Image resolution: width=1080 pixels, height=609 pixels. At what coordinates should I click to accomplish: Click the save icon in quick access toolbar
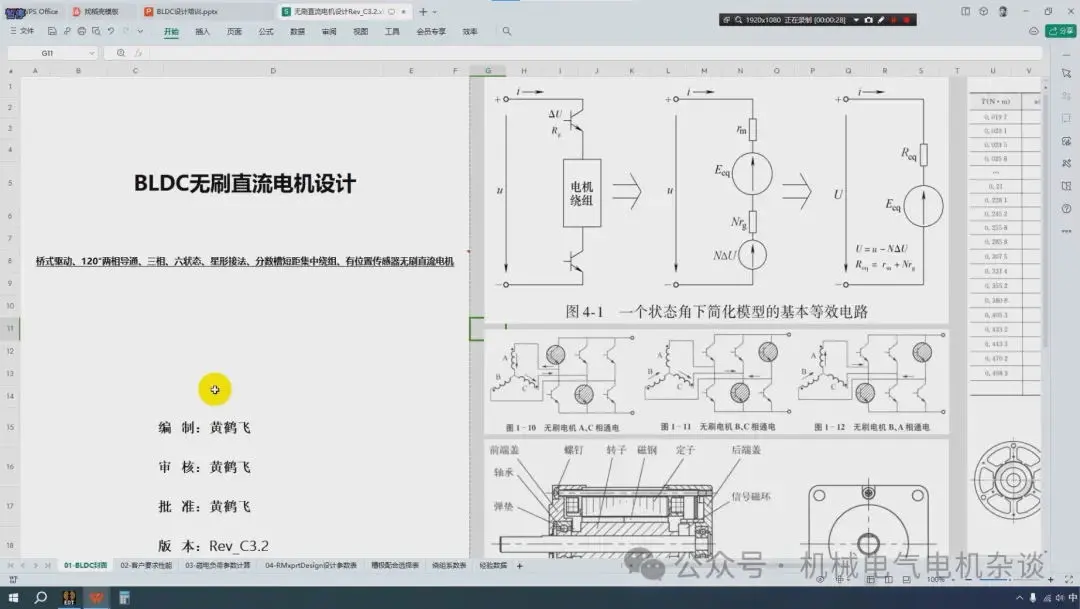tap(52, 31)
